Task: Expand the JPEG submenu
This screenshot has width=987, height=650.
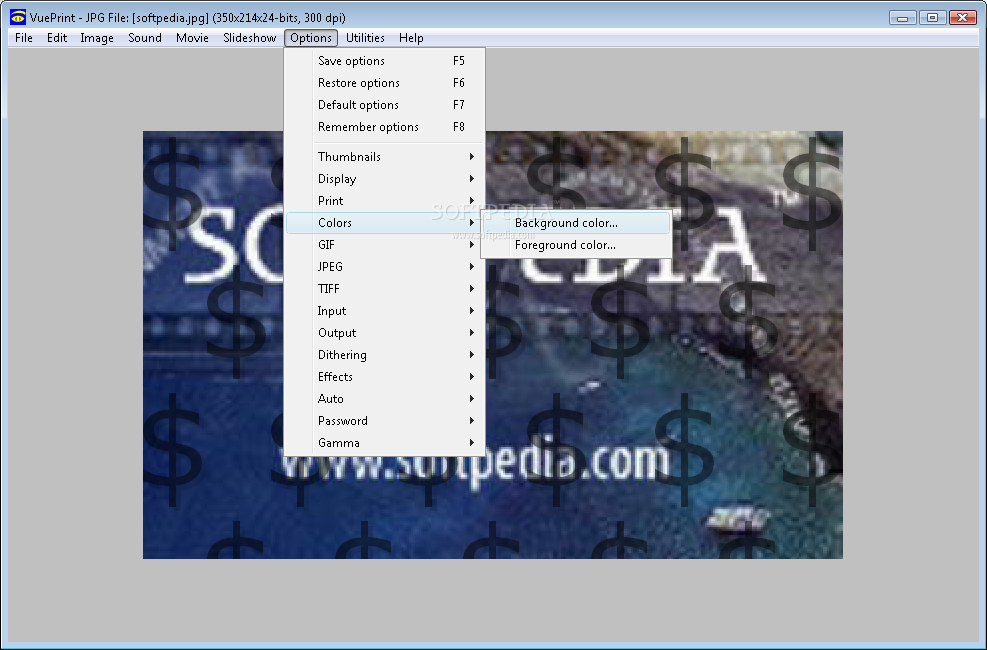Action: point(385,267)
